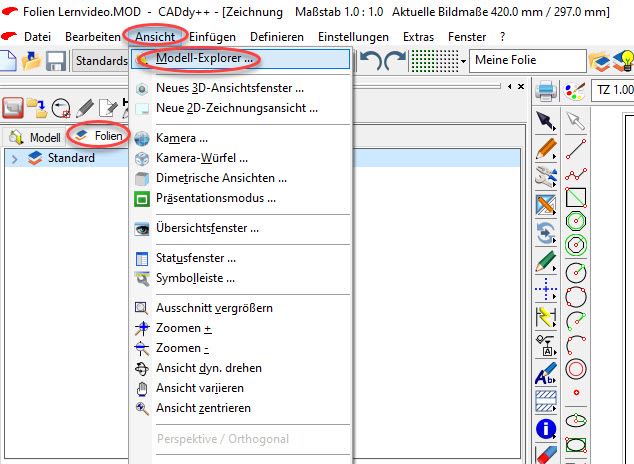
Task: Select the red point tool
Action: point(576,392)
